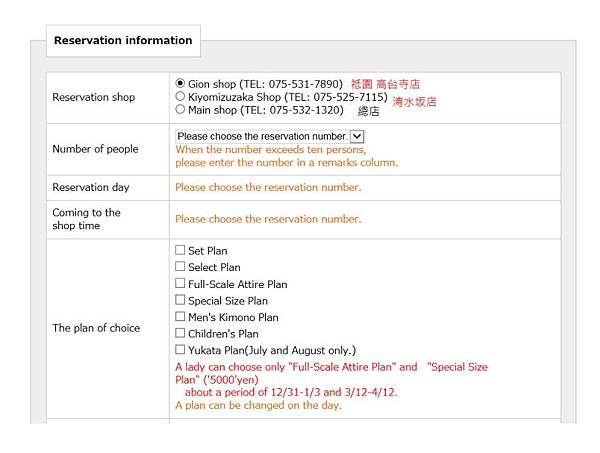Select the Gion shop radio button
This screenshot has width=600, height=453.
pos(180,83)
